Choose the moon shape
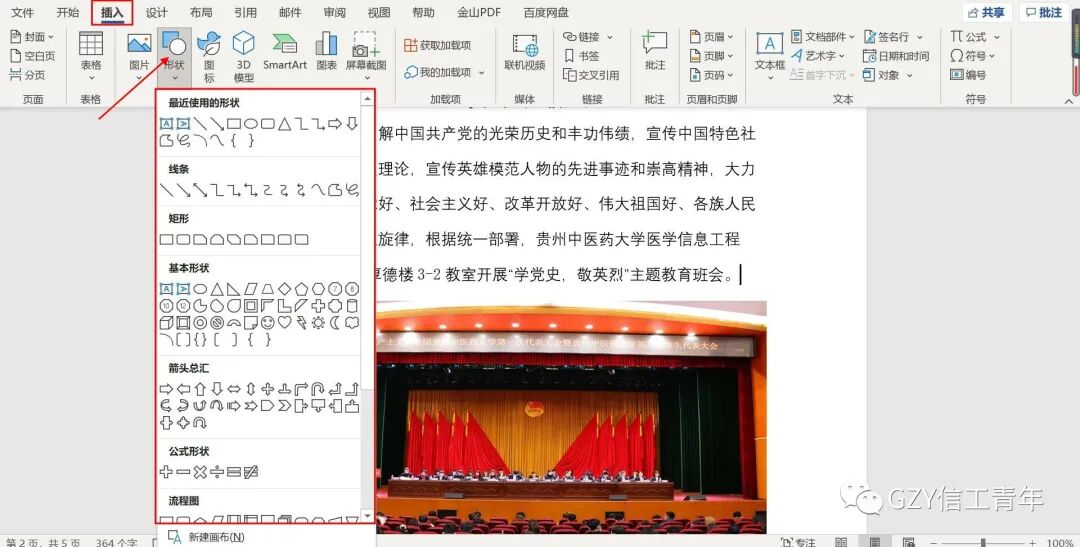This screenshot has width=1080, height=547. coord(335,322)
